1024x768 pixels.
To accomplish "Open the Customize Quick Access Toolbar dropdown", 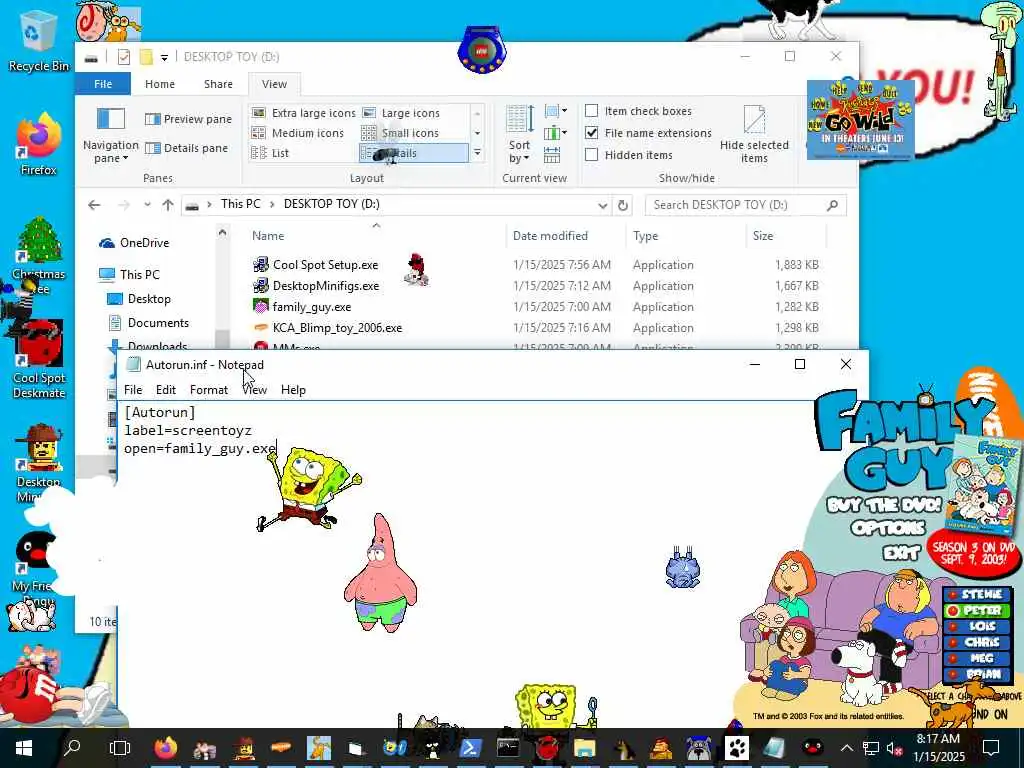I will 165,57.
